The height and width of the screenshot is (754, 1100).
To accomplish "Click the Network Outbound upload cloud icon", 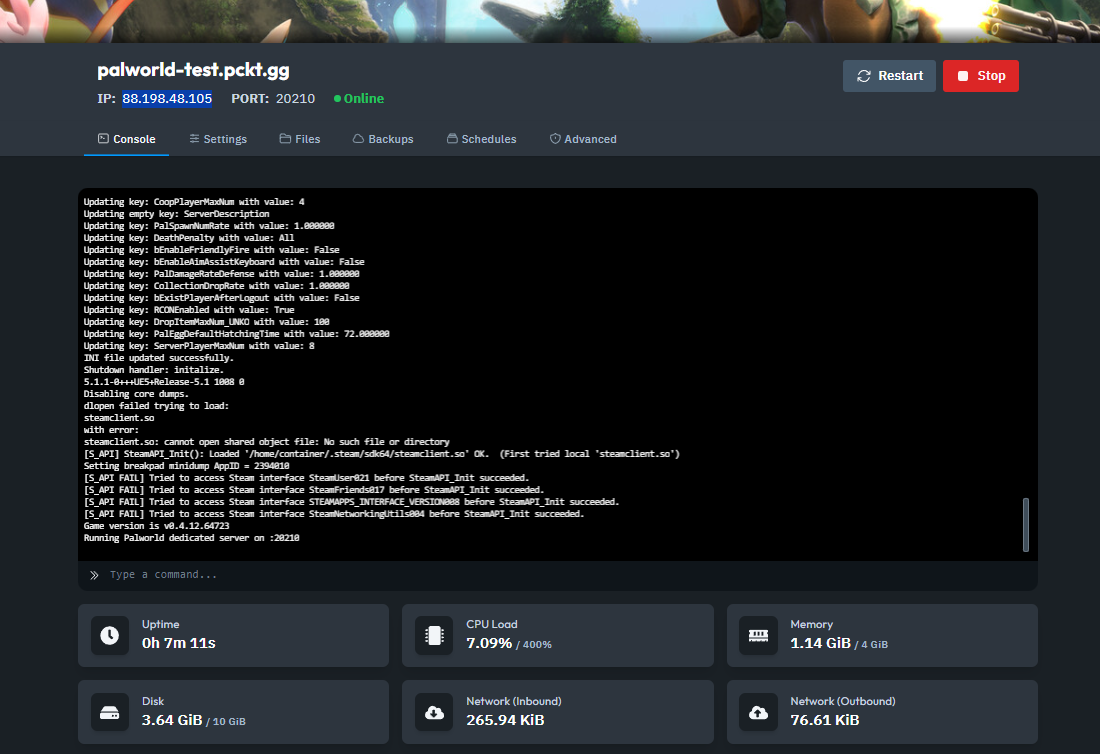I will (758, 713).
